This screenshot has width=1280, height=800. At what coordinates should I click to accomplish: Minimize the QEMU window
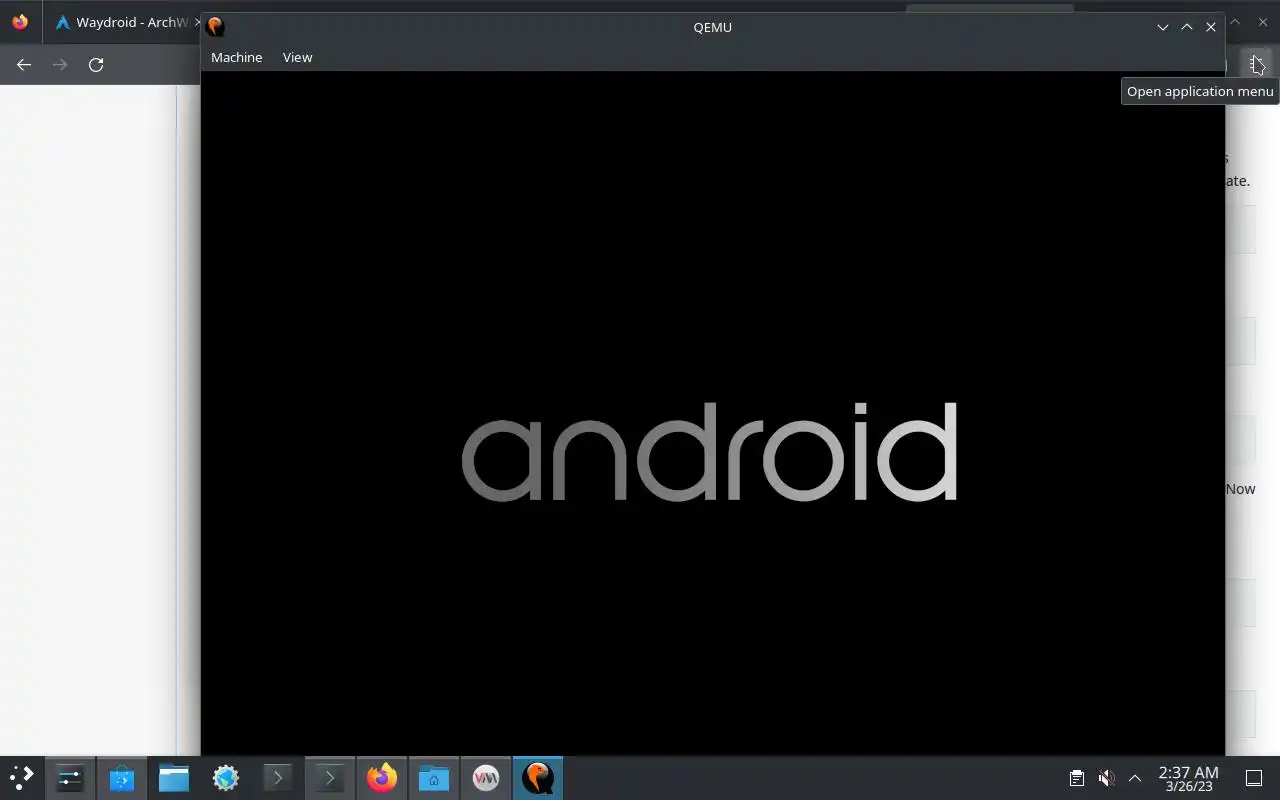click(1163, 27)
